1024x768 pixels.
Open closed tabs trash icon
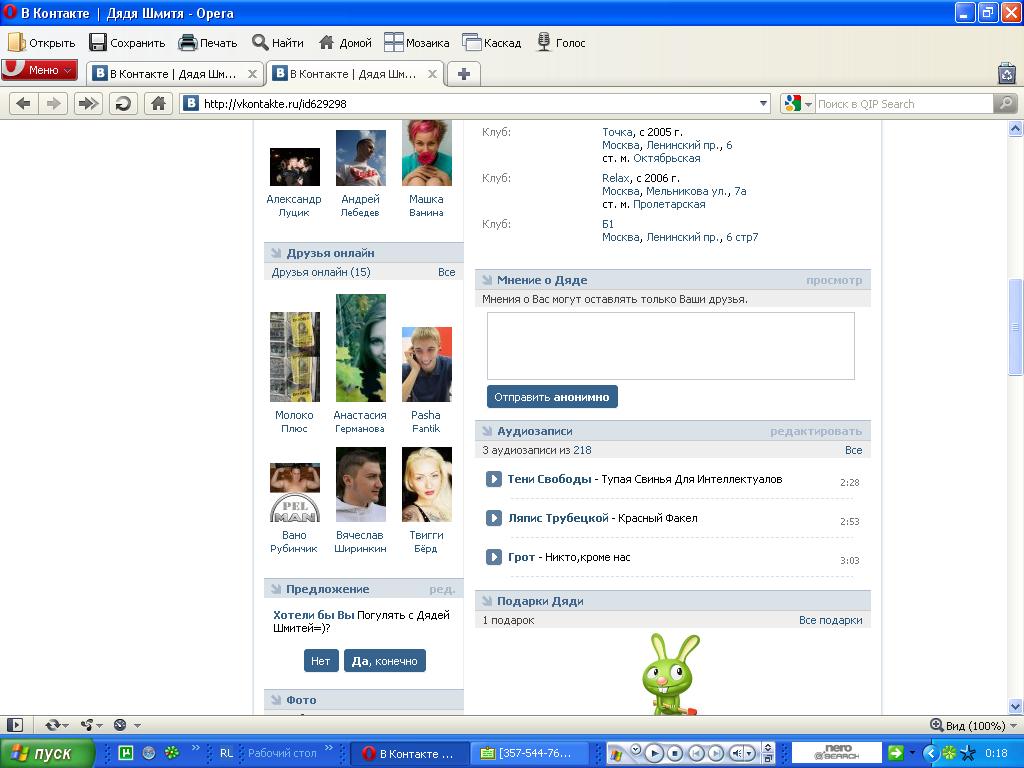(x=1007, y=73)
